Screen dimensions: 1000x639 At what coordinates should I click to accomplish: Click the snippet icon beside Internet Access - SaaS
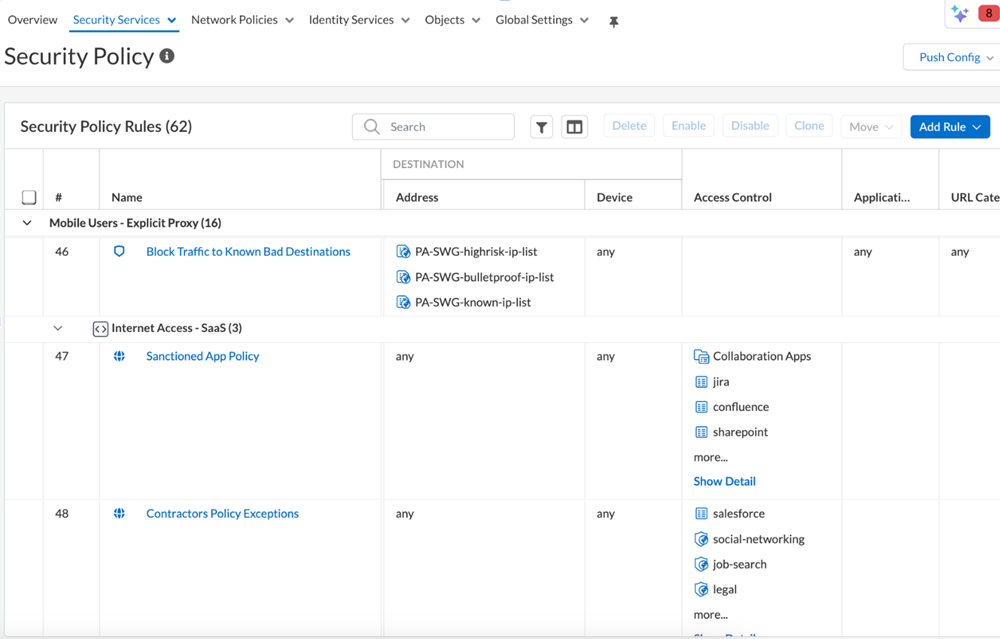(x=100, y=329)
